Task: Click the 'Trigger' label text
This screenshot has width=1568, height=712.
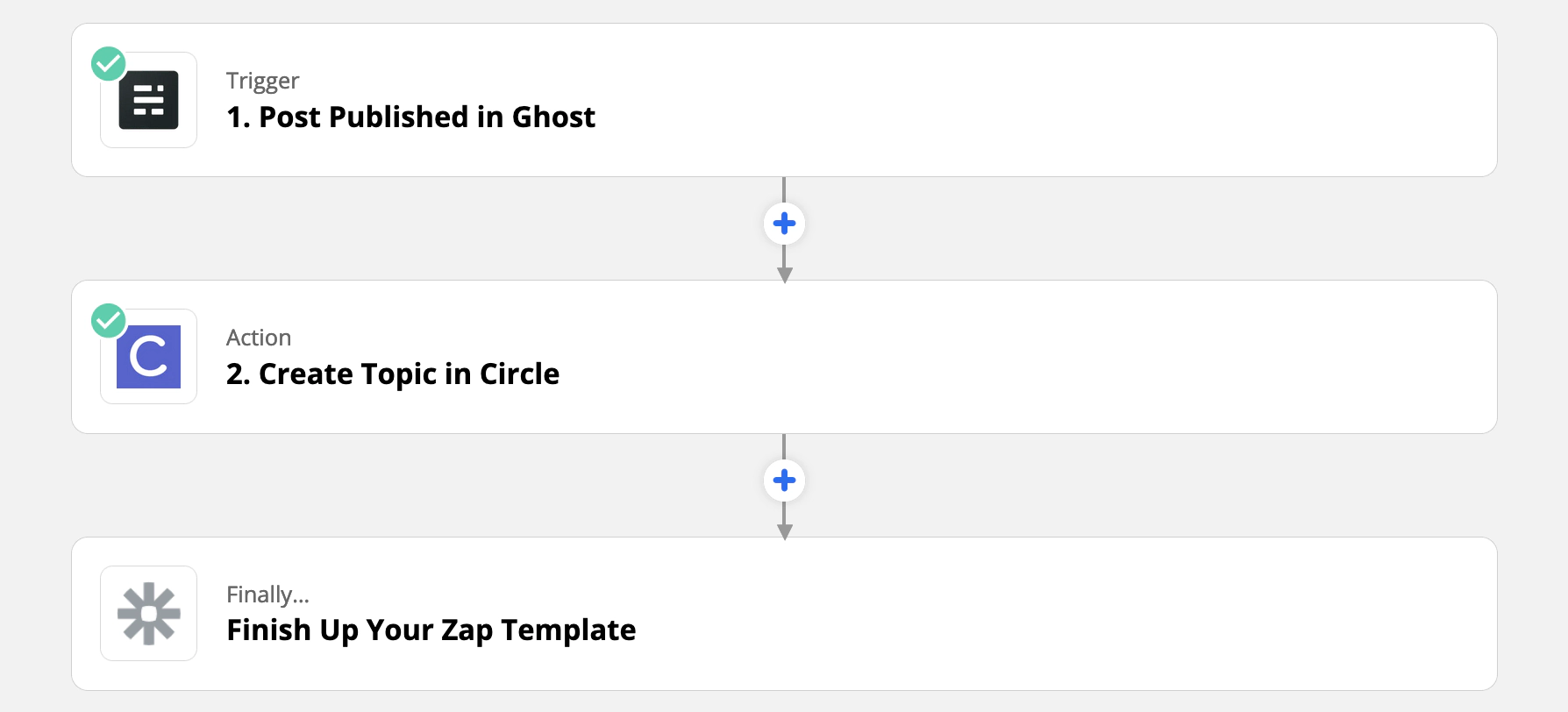Action: (x=262, y=81)
